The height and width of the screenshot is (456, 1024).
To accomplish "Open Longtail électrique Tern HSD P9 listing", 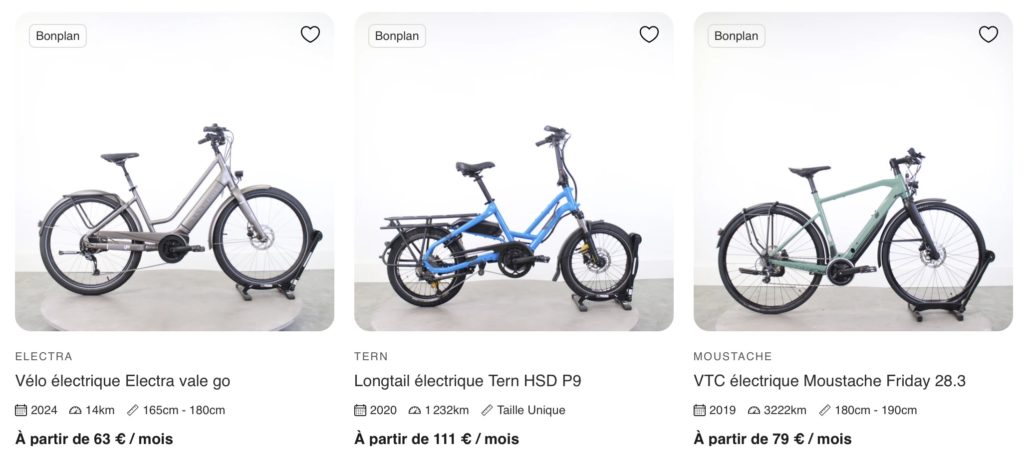I will coord(467,381).
